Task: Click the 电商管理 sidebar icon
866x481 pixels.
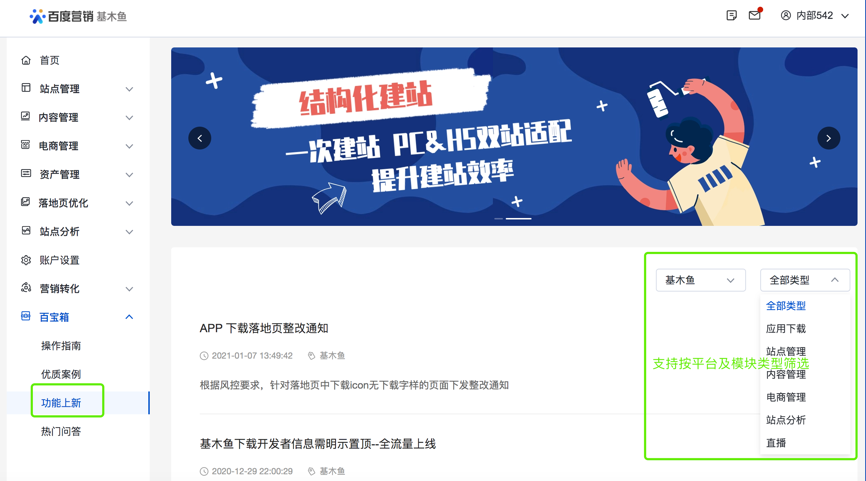Action: click(25, 145)
